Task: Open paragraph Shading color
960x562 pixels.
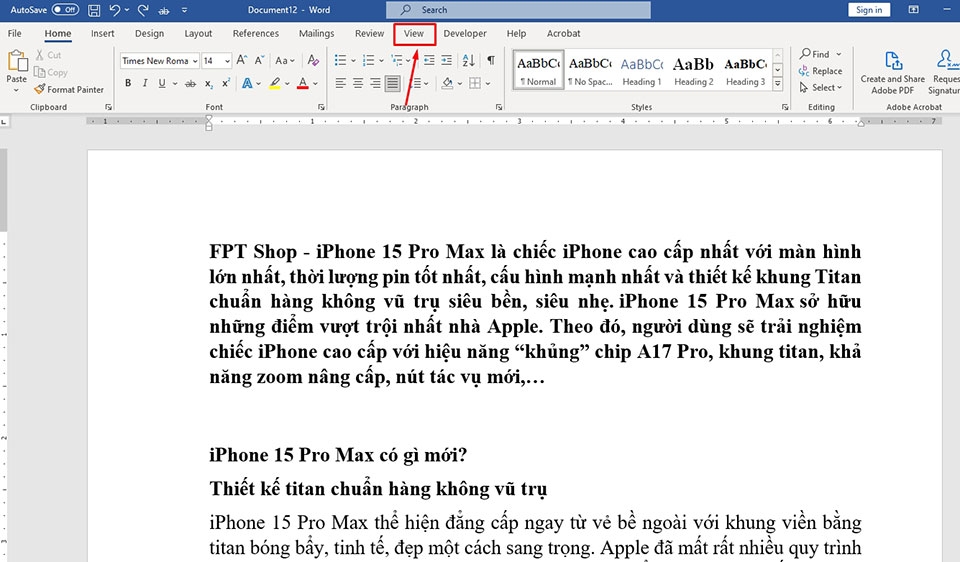Action: 448,83
